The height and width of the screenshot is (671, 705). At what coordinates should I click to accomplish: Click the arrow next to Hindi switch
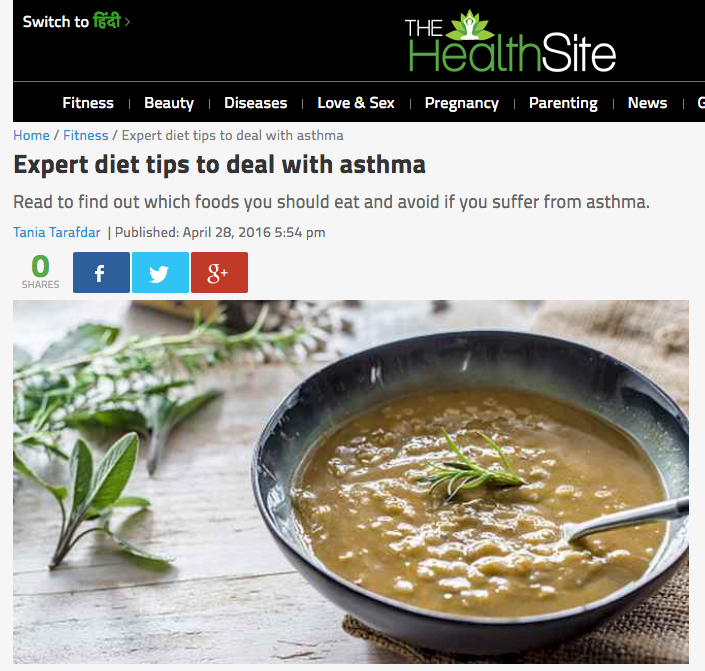pos(127,22)
